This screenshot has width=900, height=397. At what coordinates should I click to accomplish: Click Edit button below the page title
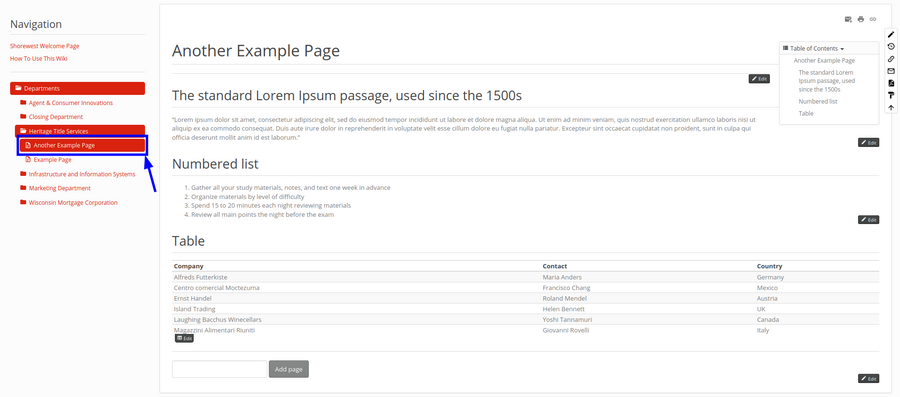click(759, 79)
